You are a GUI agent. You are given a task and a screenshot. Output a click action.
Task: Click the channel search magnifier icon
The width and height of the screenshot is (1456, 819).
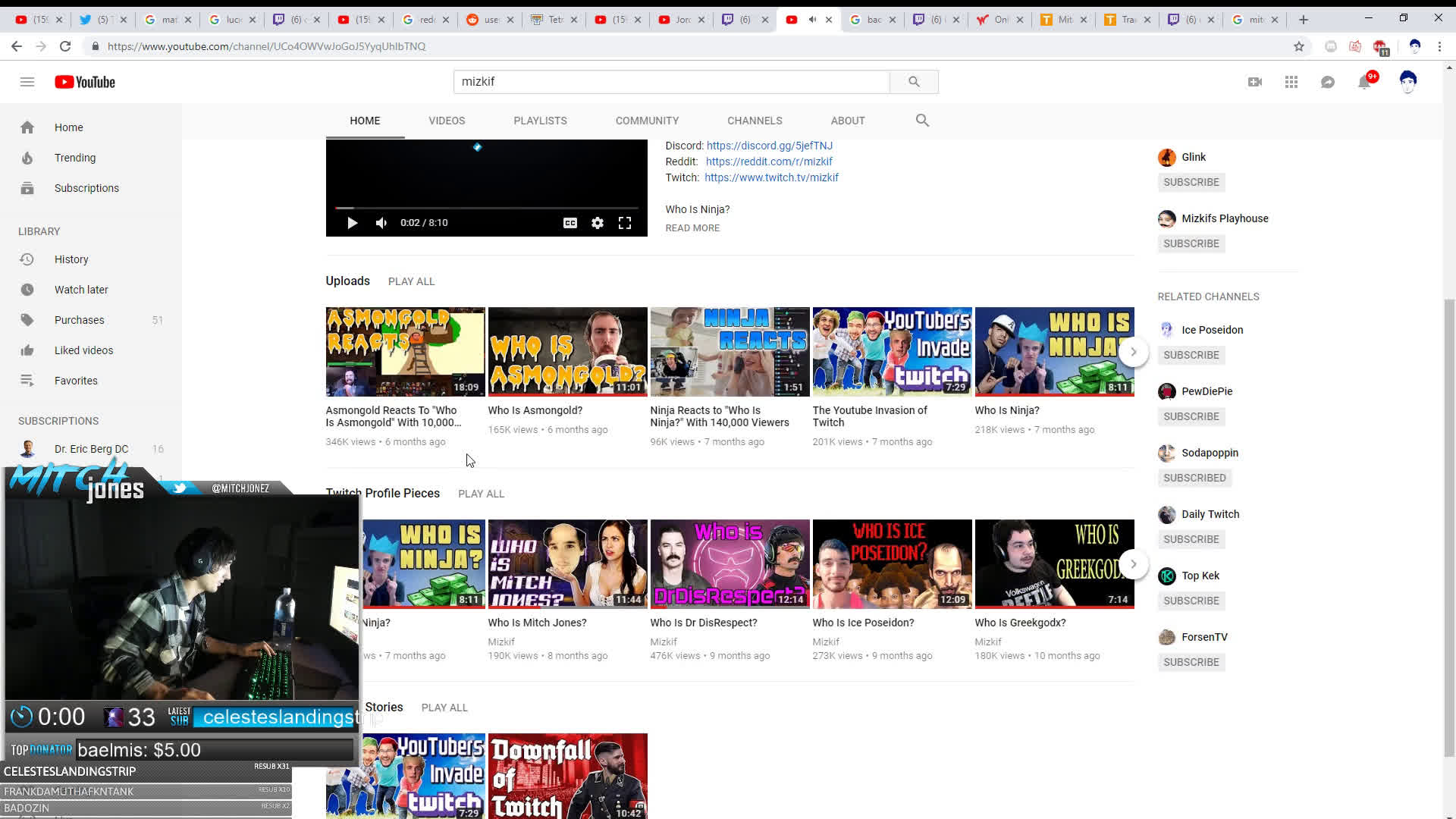coord(922,121)
